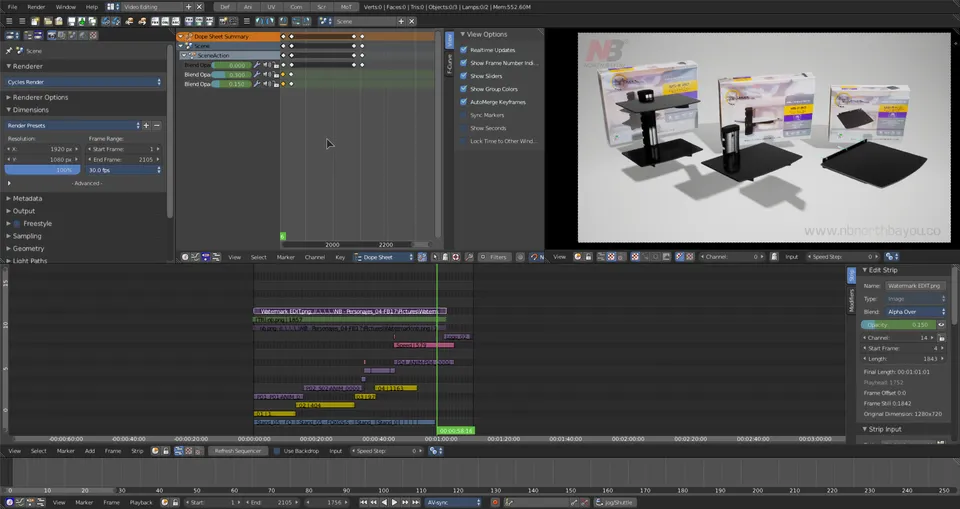The height and width of the screenshot is (509, 960).
Task: Enable the Sync Markers checkbox
Action: (463, 115)
